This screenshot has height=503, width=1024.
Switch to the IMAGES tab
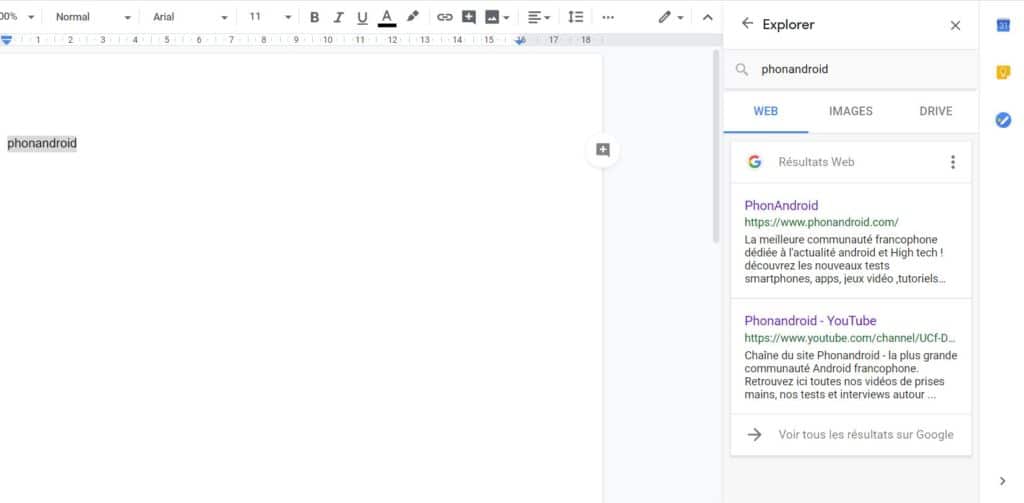850,112
